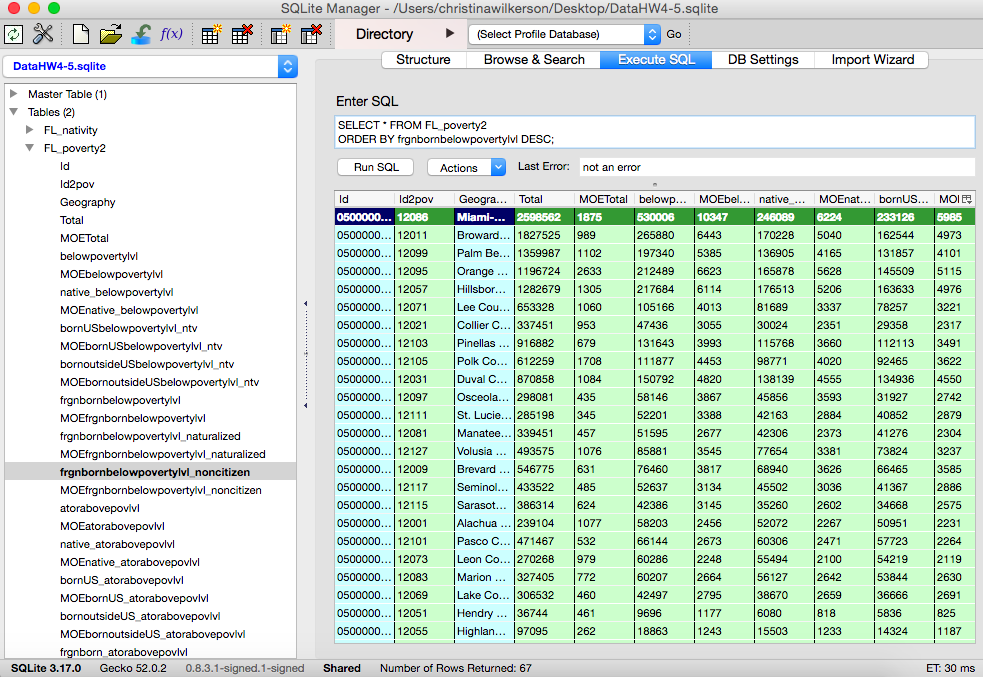The height and width of the screenshot is (677, 983).
Task: Click the green Refresh icon in toolbar
Action: click(x=14, y=34)
